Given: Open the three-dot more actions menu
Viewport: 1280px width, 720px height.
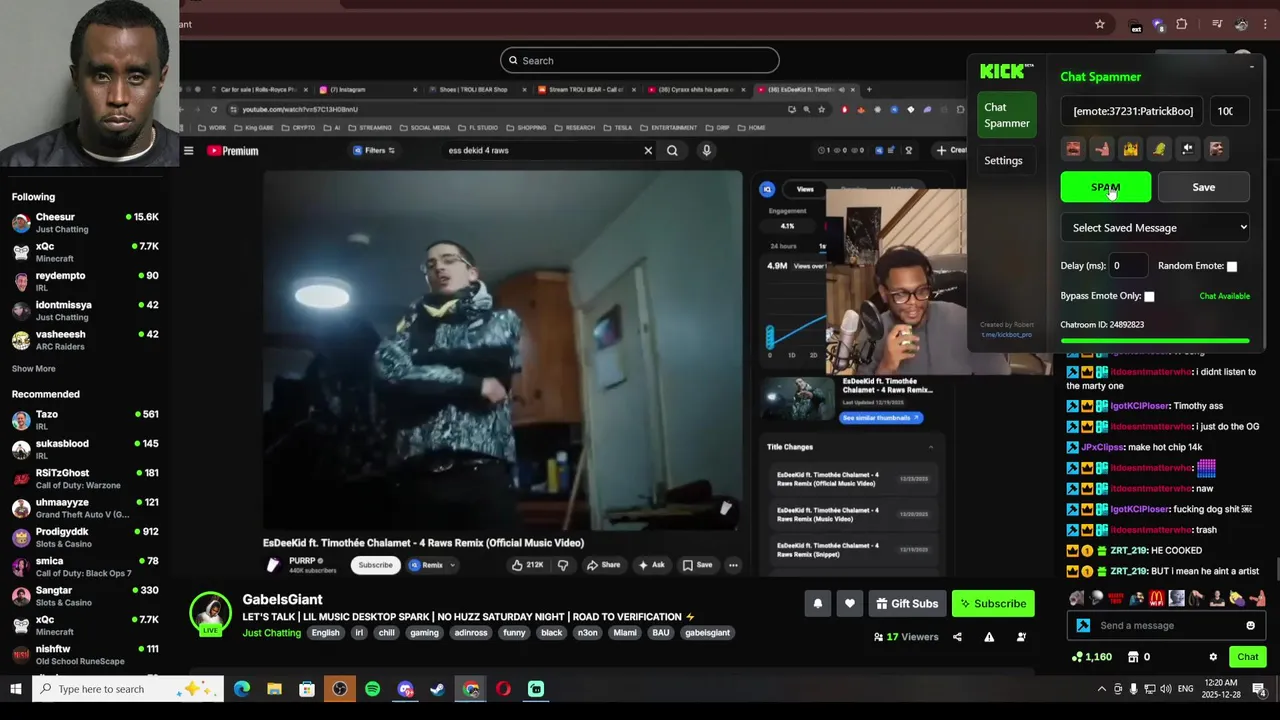Looking at the screenshot, I should point(733,565).
